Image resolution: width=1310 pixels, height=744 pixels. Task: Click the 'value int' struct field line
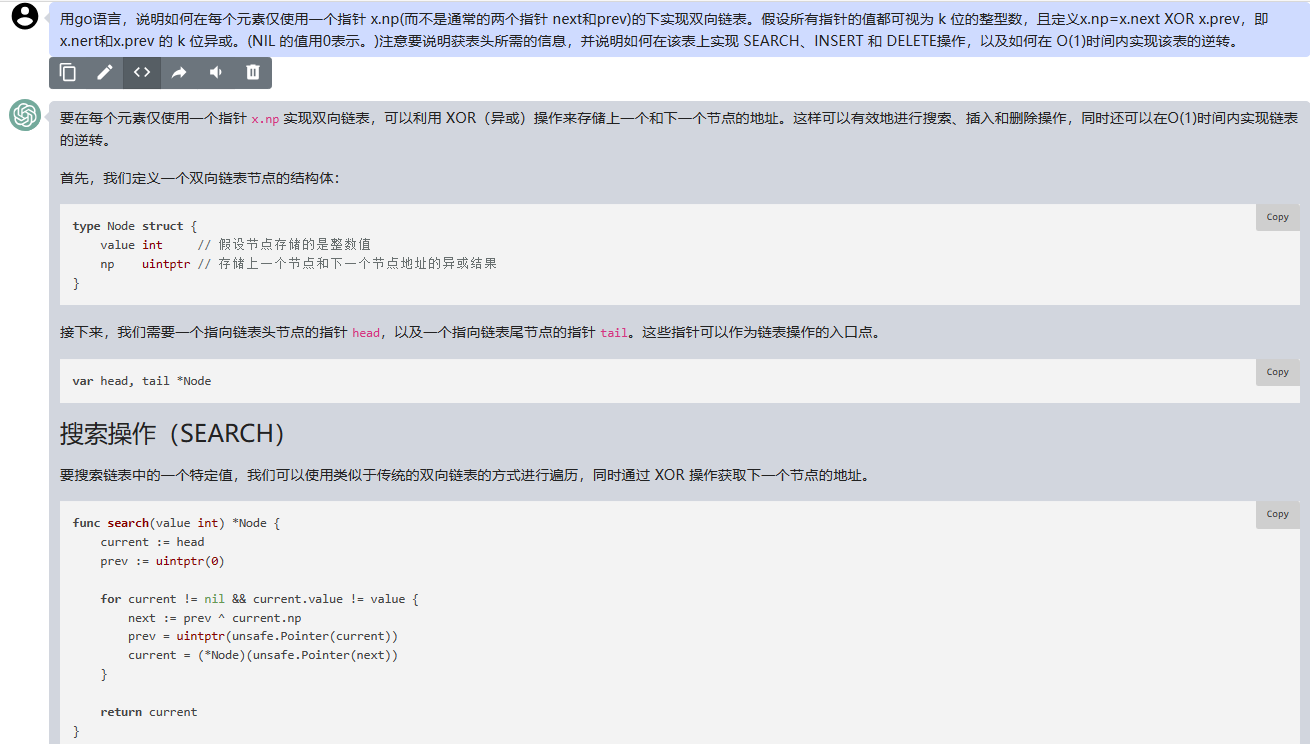(x=235, y=245)
